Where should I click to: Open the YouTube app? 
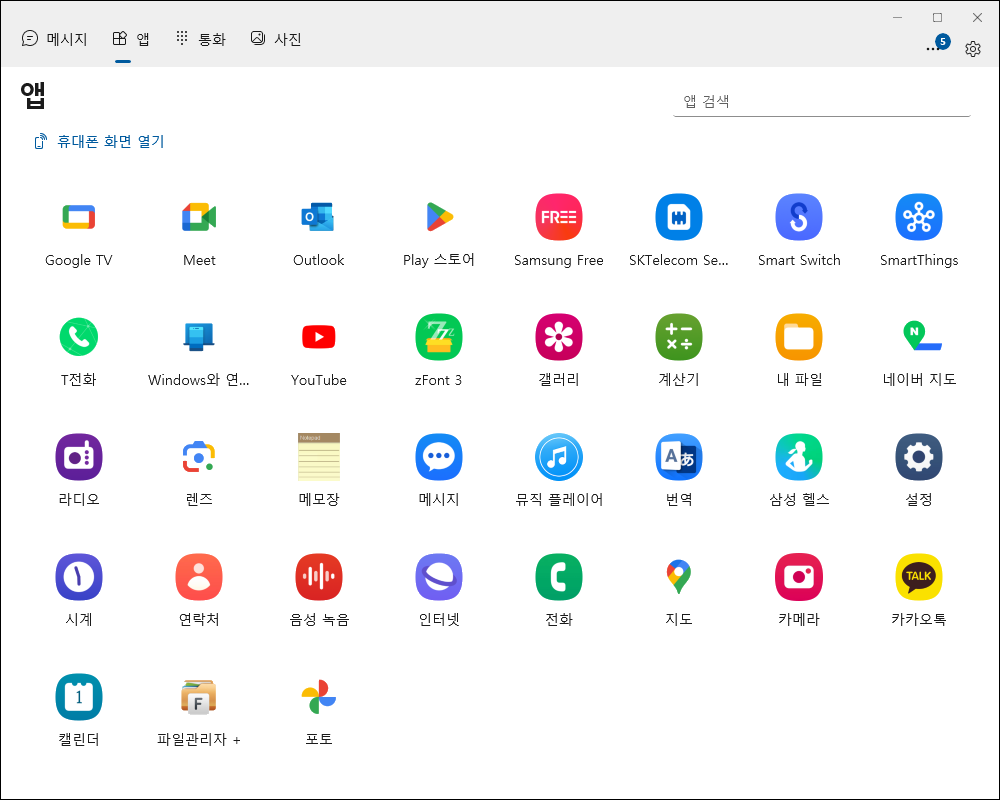pos(318,337)
